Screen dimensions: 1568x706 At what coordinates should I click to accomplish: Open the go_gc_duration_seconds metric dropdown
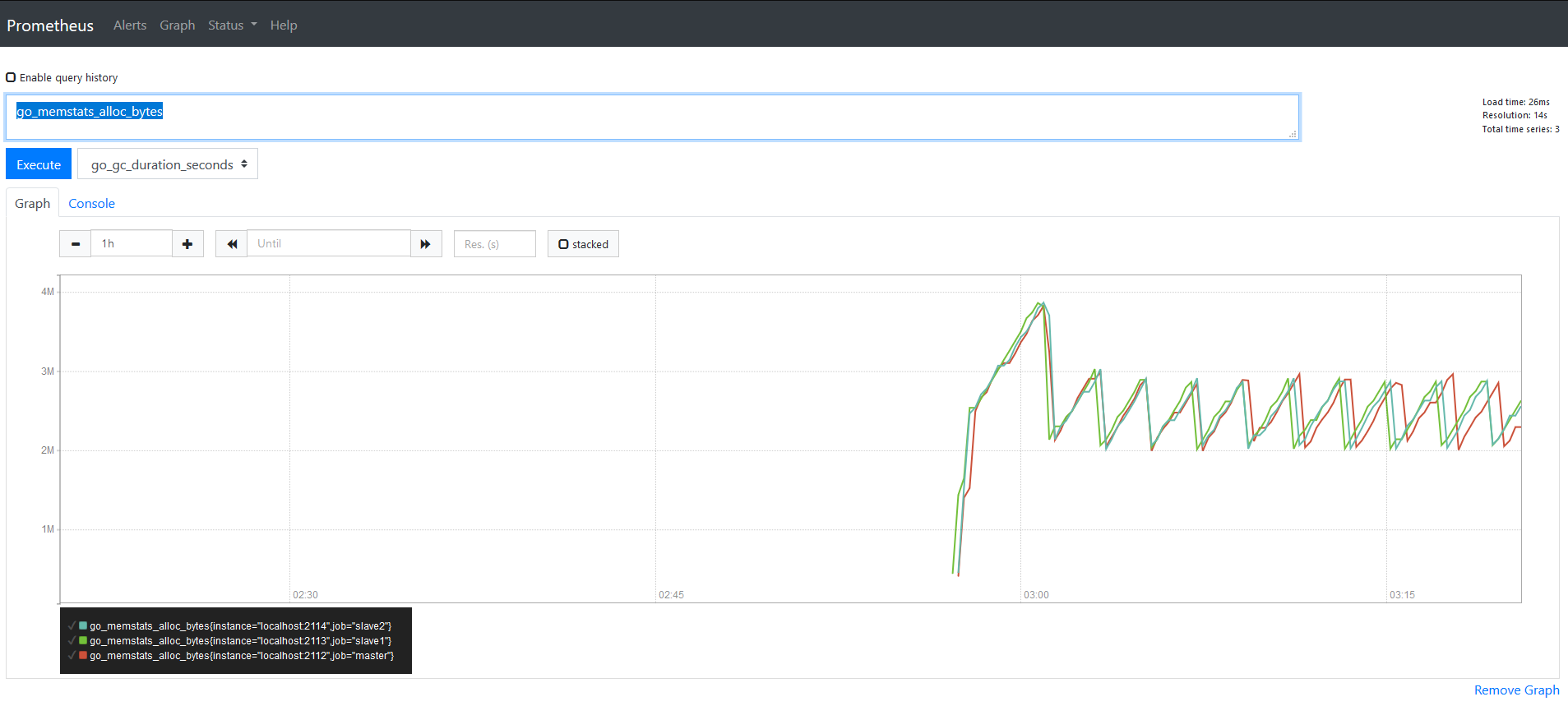tap(168, 164)
